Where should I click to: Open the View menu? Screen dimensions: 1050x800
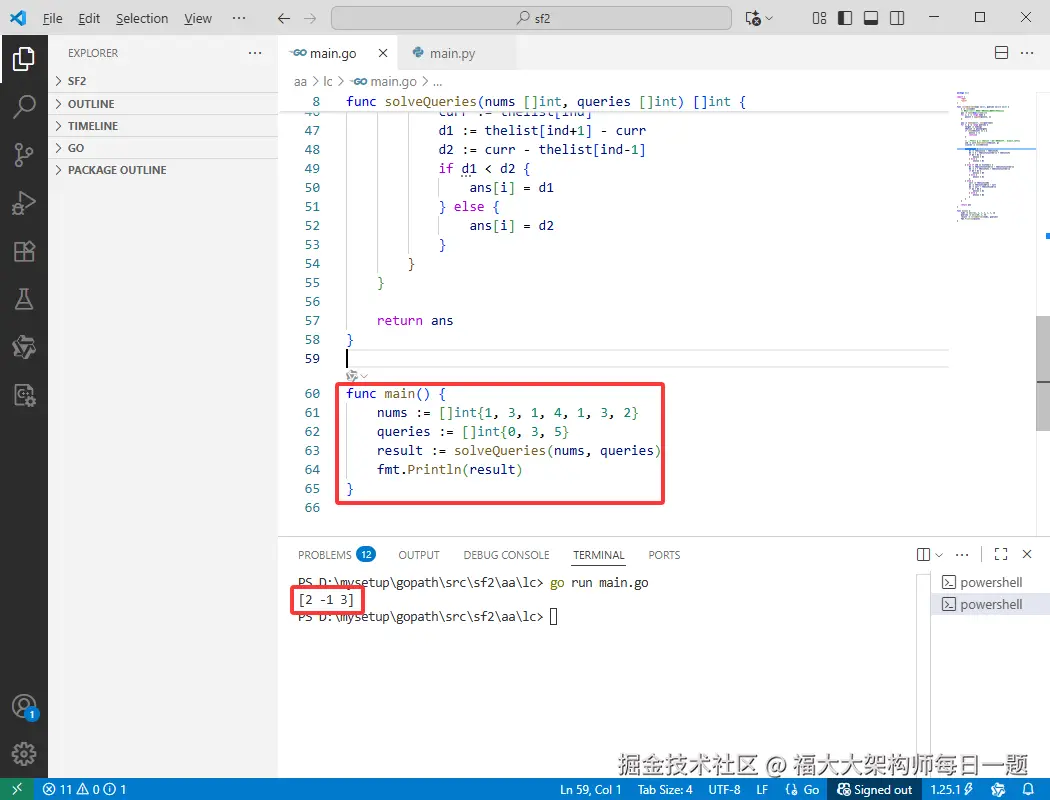198,18
